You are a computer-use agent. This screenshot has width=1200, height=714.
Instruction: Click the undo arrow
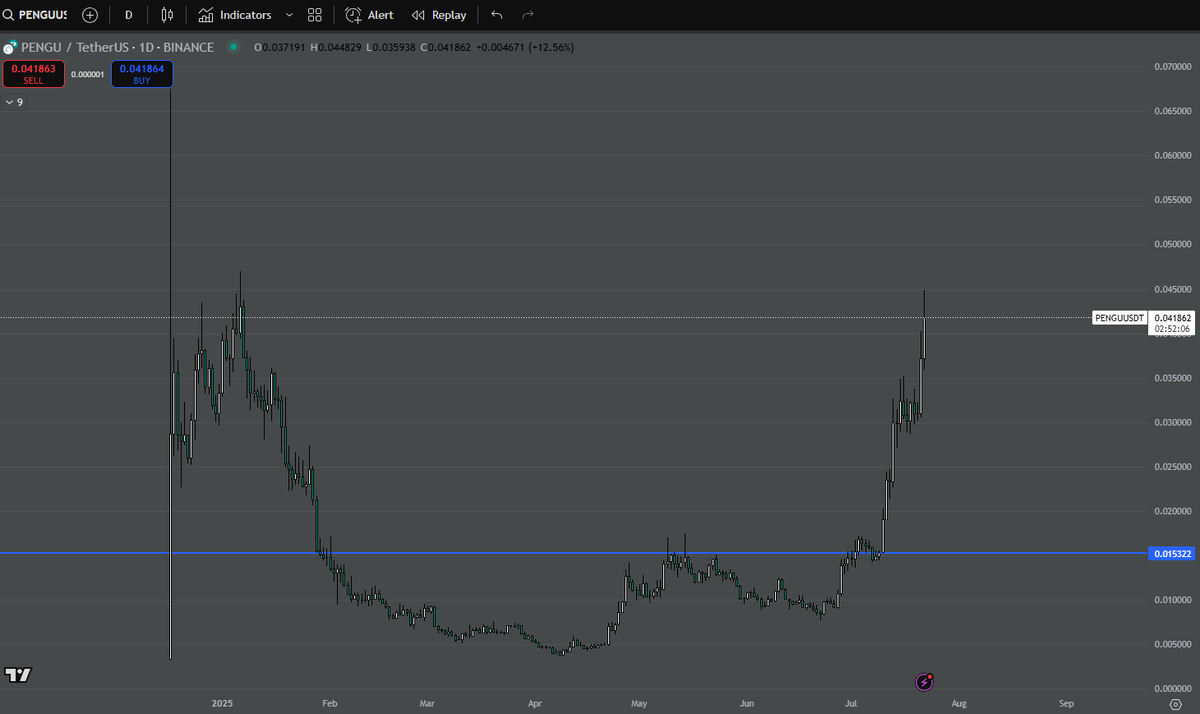(x=497, y=15)
